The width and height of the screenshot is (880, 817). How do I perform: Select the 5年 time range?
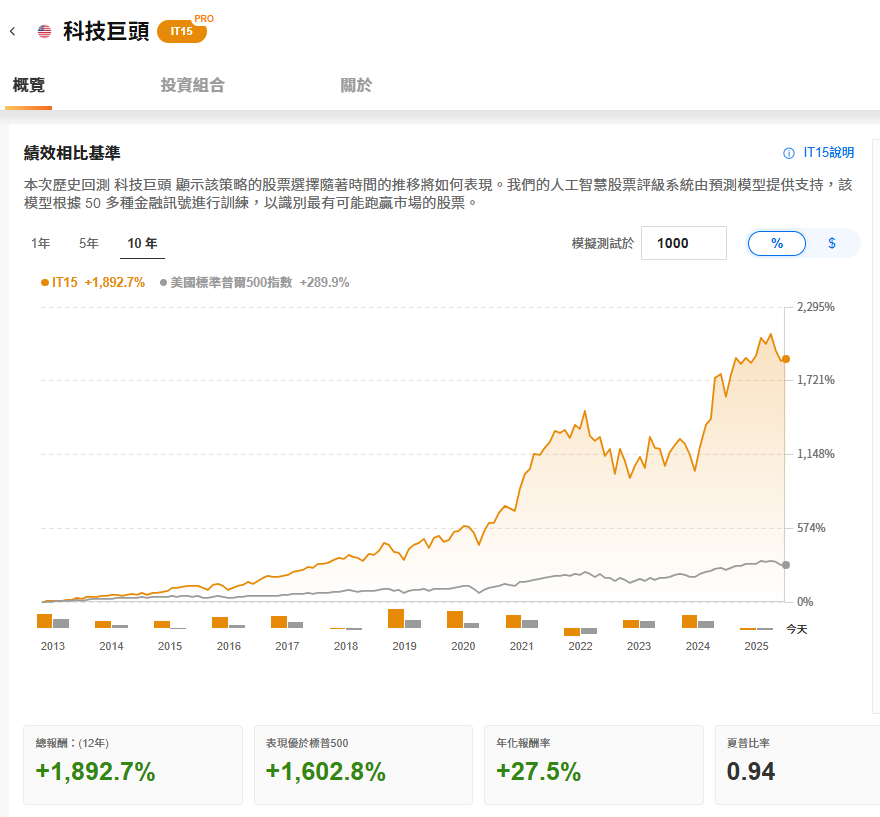tap(89, 244)
